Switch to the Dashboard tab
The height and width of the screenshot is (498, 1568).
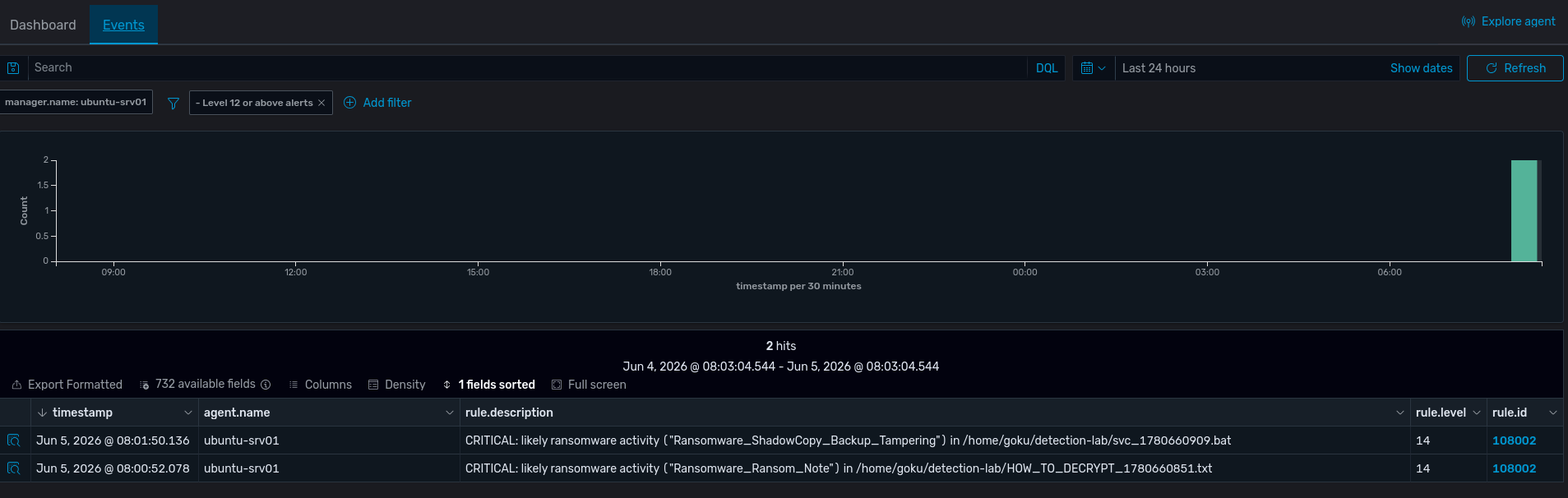tap(43, 25)
